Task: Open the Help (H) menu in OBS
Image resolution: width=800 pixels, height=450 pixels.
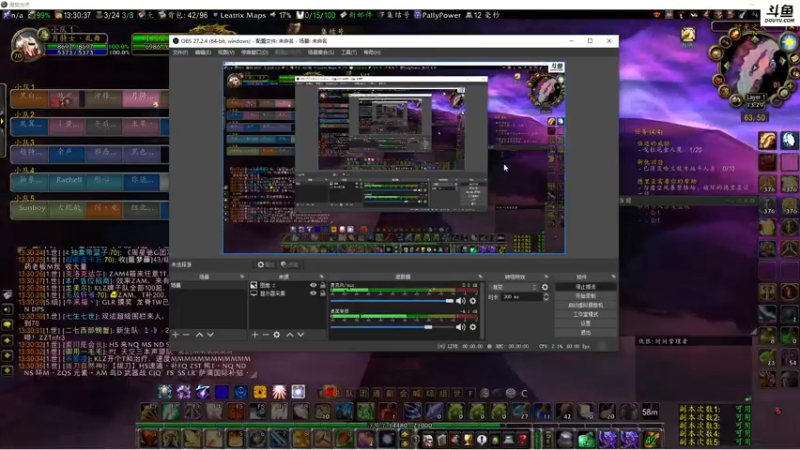Action: (372, 53)
